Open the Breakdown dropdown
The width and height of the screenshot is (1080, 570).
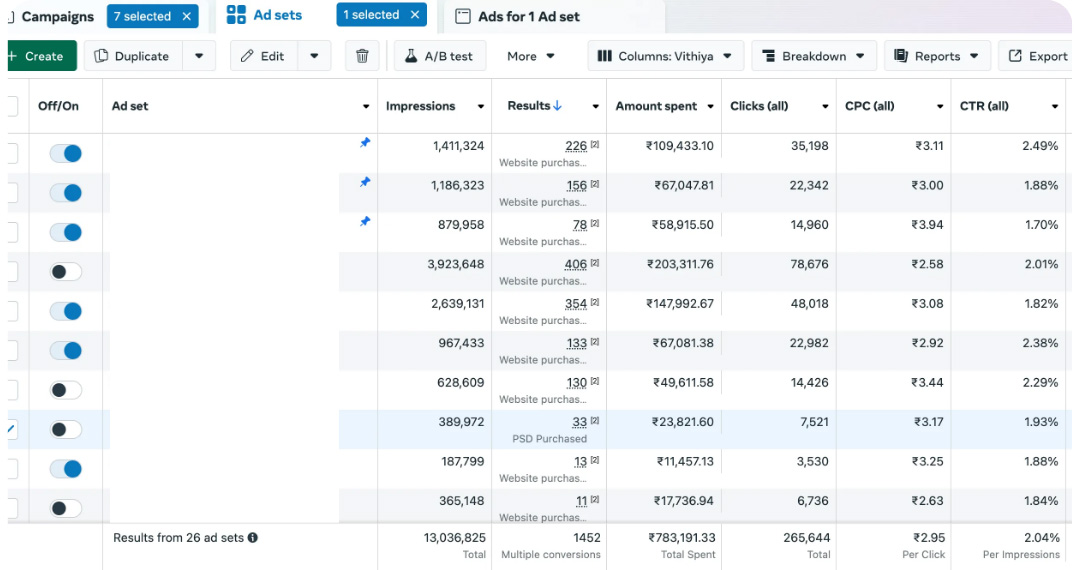(x=814, y=56)
